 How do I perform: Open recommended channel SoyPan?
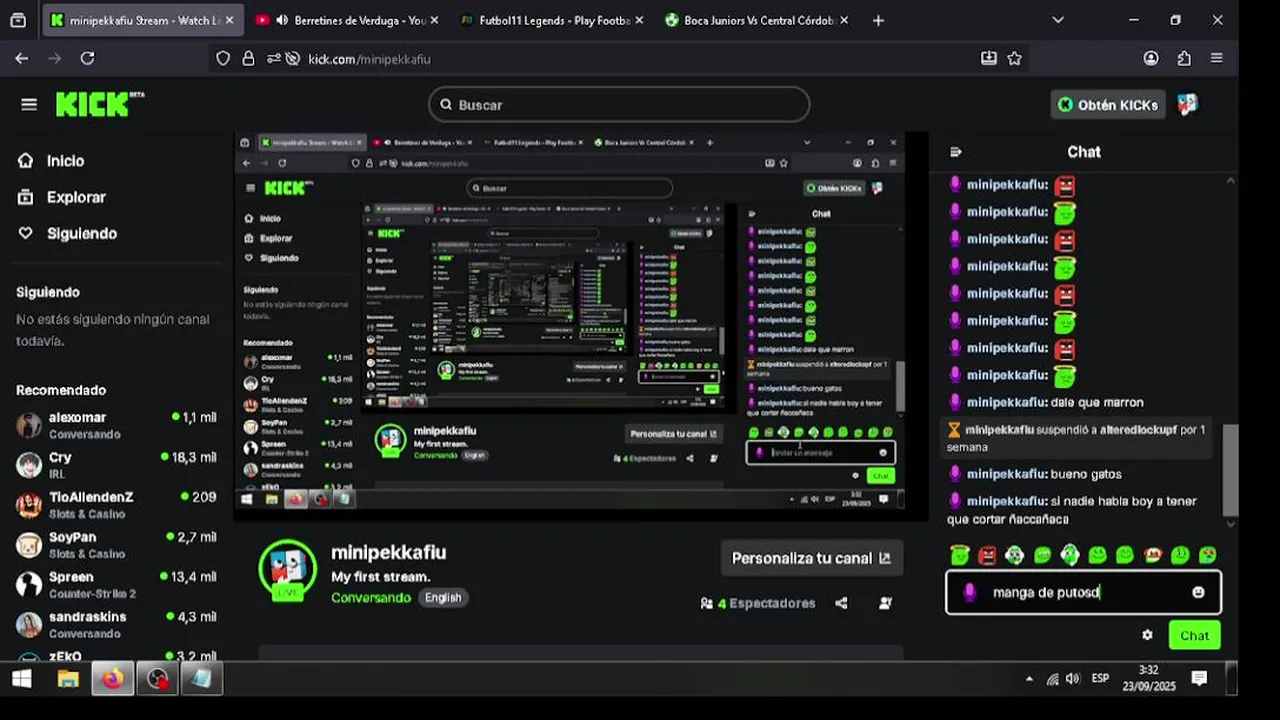116,545
